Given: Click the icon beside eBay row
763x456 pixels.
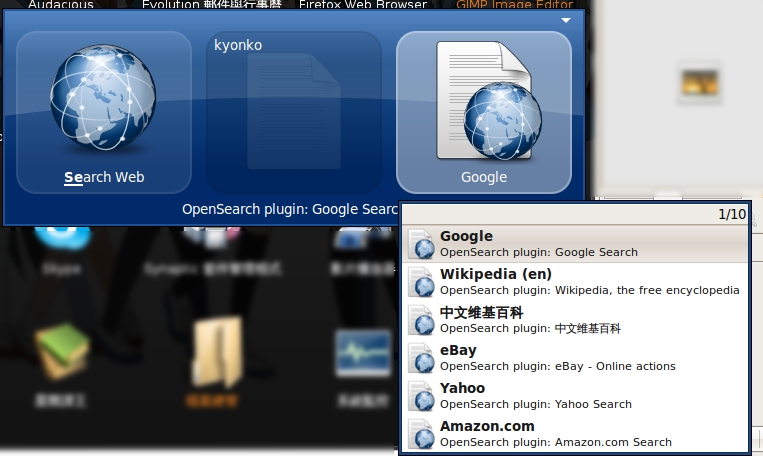Looking at the screenshot, I should 421,358.
